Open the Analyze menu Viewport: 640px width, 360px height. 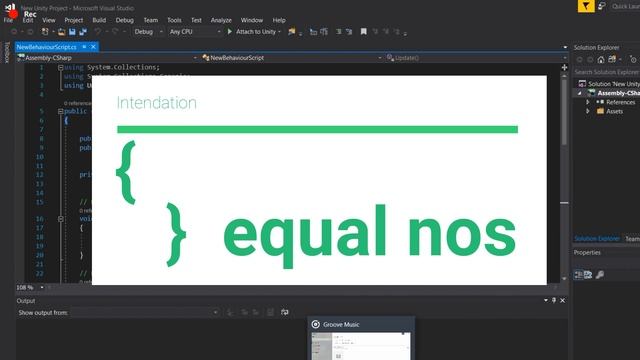click(x=221, y=20)
